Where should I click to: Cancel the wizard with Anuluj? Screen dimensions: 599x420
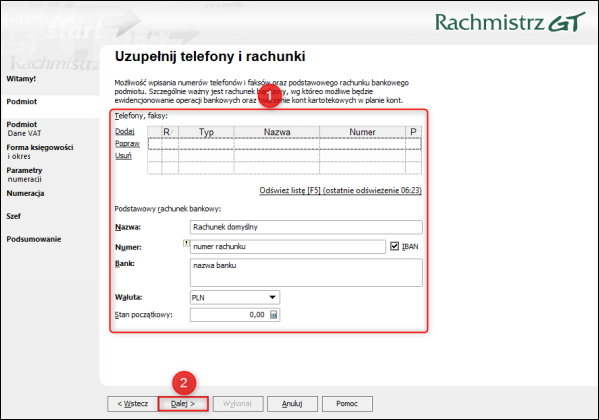pos(292,404)
